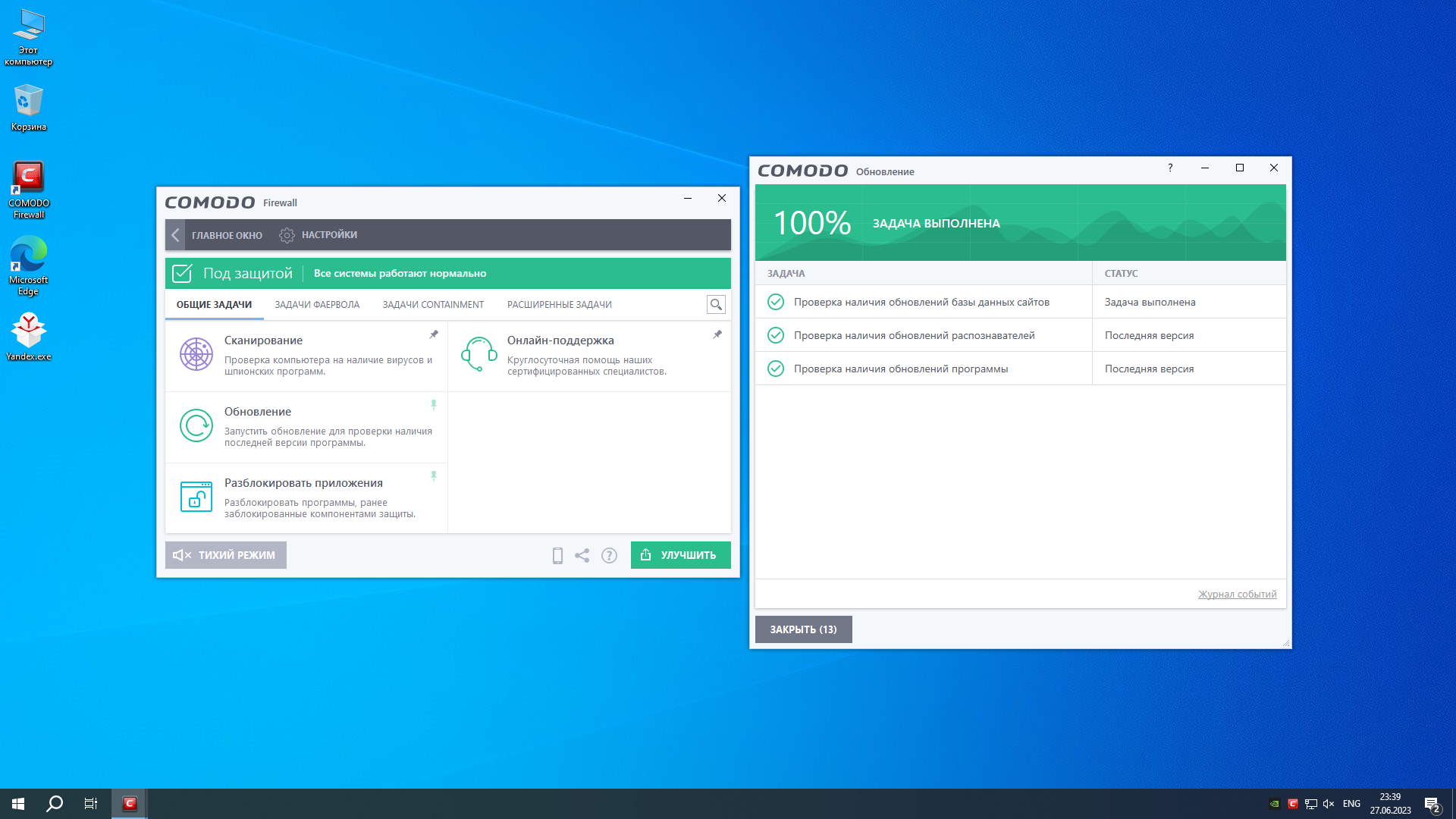Image resolution: width=1456 pixels, height=819 pixels.
Task: Click the mobile phone icon
Action: tap(557, 555)
